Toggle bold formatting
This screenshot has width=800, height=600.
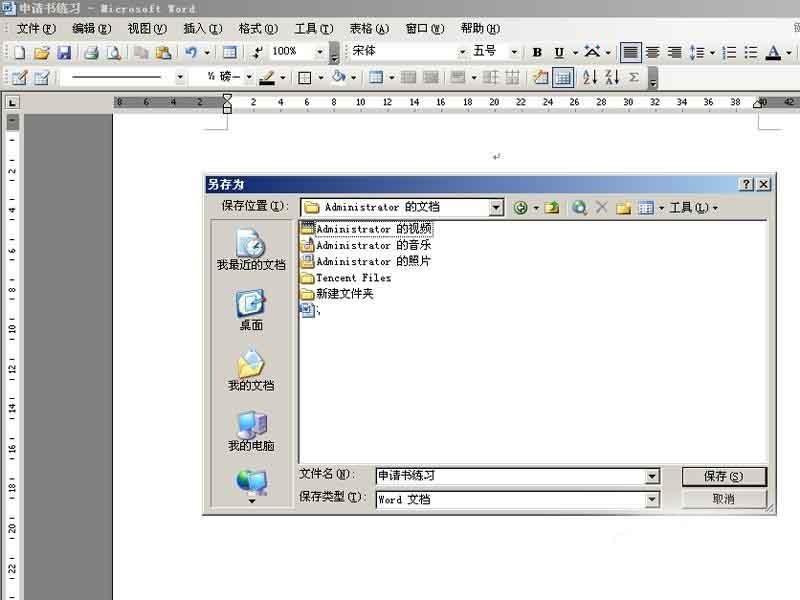(536, 50)
